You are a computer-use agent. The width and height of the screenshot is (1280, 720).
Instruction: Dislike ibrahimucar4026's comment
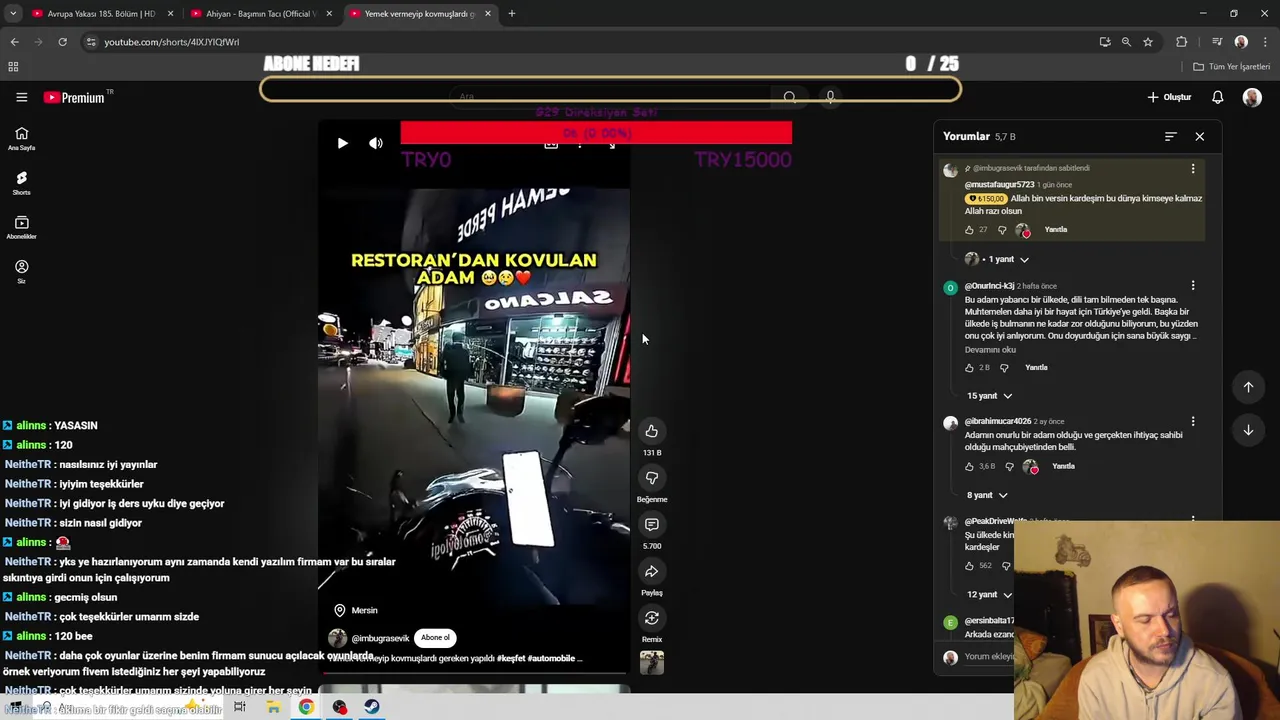pos(1009,466)
